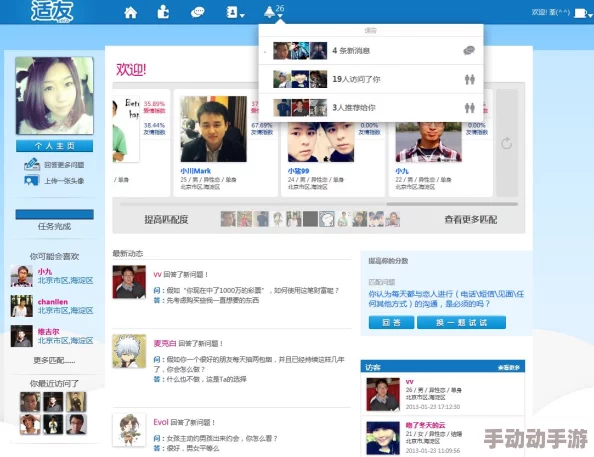Screen dimensions: 594x457
Task: Open vv name link in visitors panel
Action: [410, 382]
